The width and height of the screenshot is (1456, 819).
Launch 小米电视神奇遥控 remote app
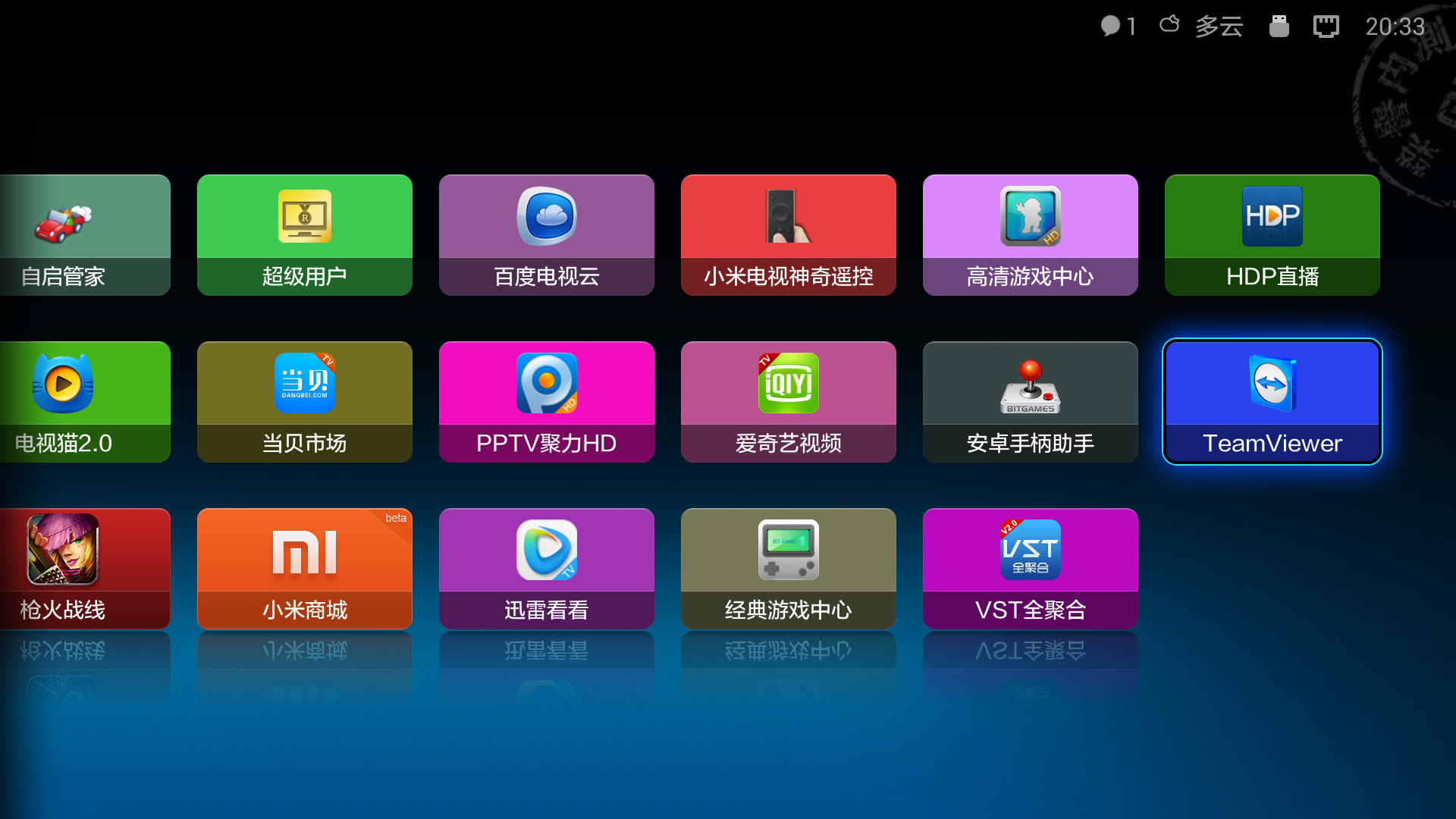(x=788, y=234)
